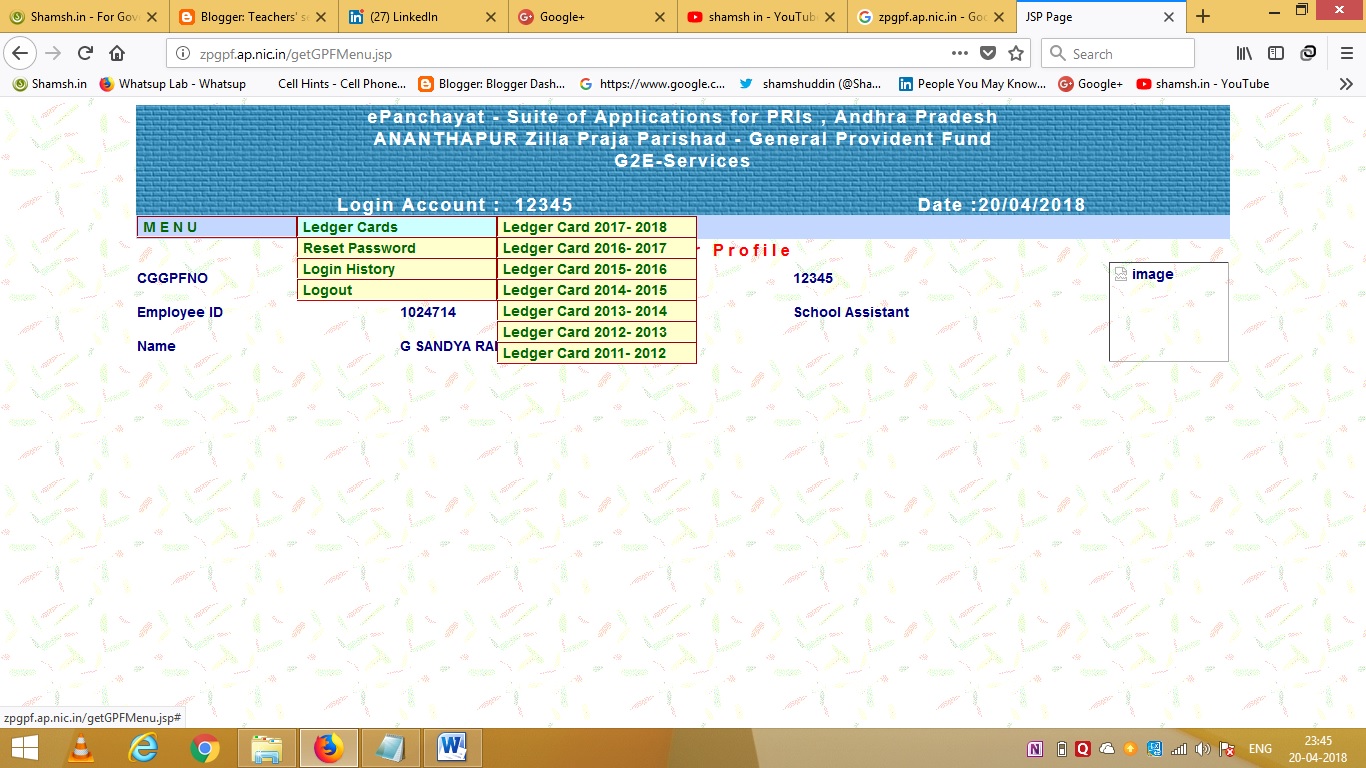Image resolution: width=1366 pixels, height=768 pixels.
Task: Toggle the browser sidebar view
Action: pos(1275,53)
